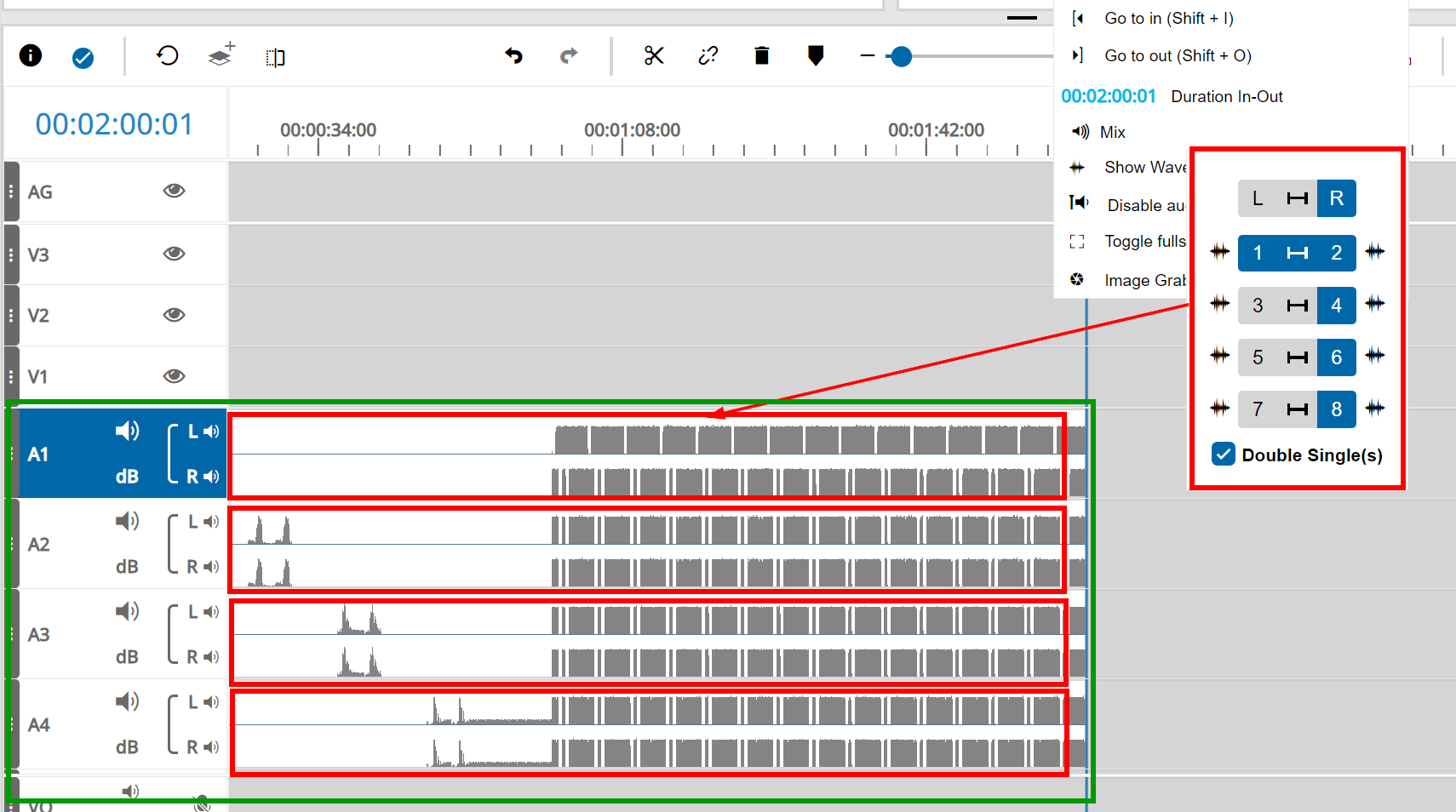The width and height of the screenshot is (1456, 812).
Task: Click the undo icon
Action: [514, 56]
